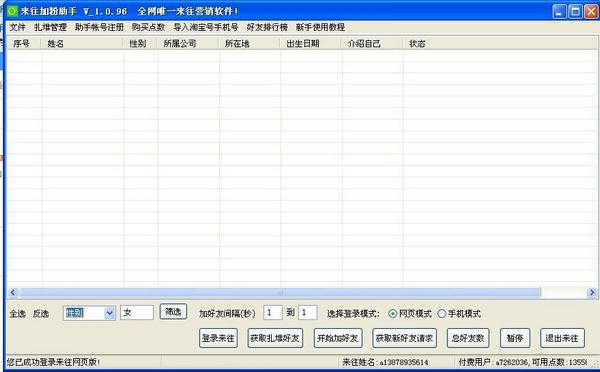Open the 助手帐号注册 menu
Viewport: 600px width, 372px height.
[99, 27]
